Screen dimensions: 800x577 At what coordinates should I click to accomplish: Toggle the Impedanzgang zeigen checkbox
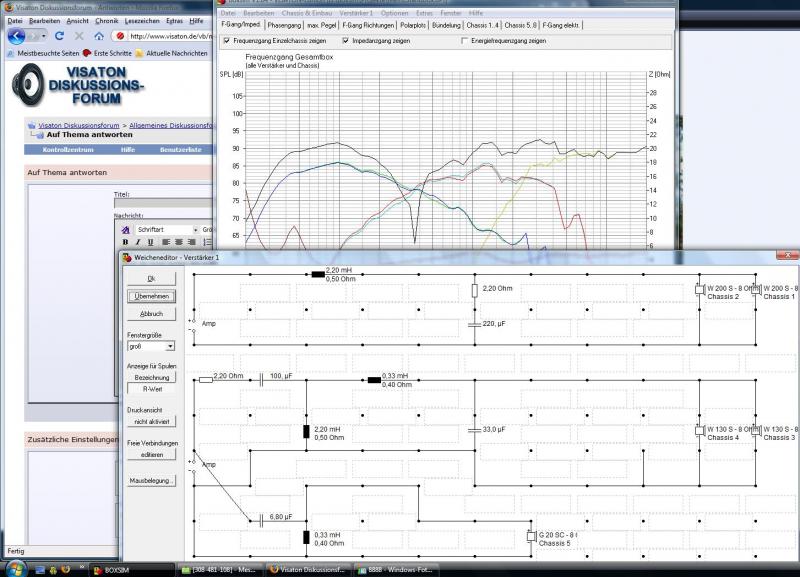(x=346, y=41)
